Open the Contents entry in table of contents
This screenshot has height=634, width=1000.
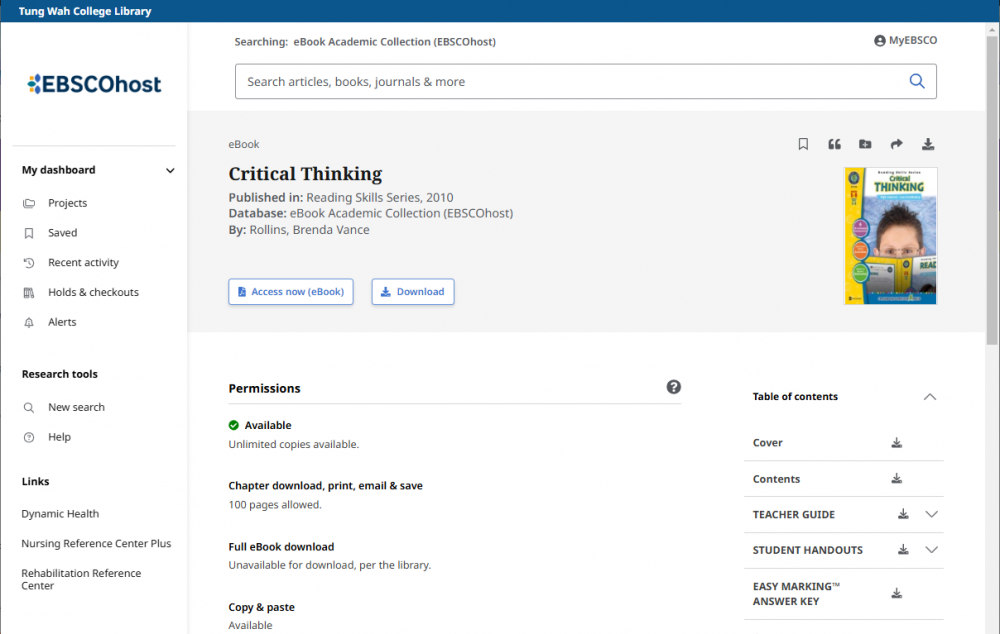point(776,479)
